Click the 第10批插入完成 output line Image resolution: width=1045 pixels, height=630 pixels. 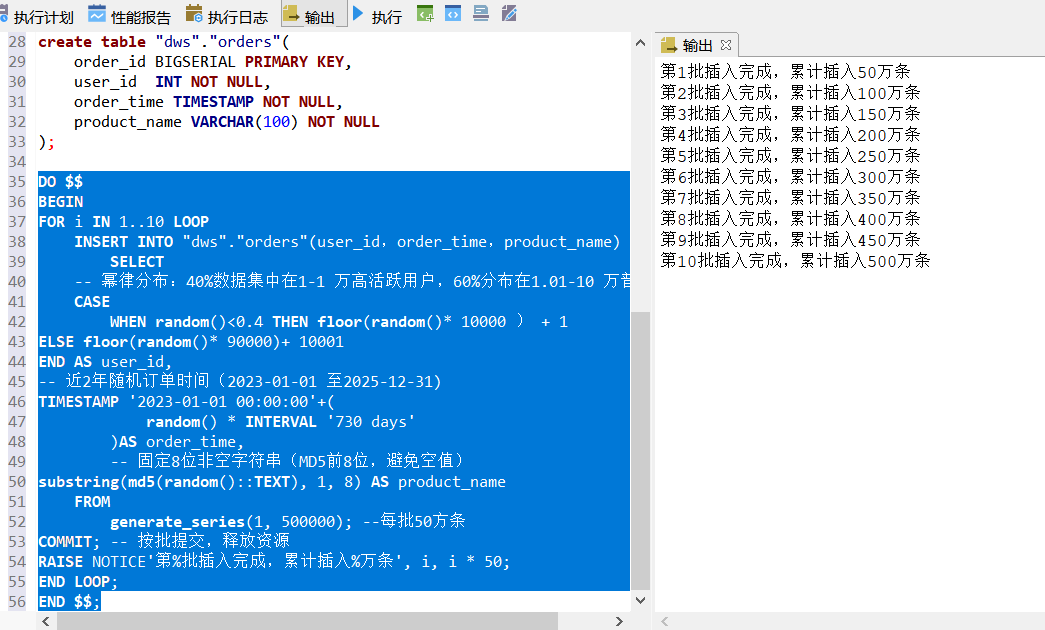795,261
